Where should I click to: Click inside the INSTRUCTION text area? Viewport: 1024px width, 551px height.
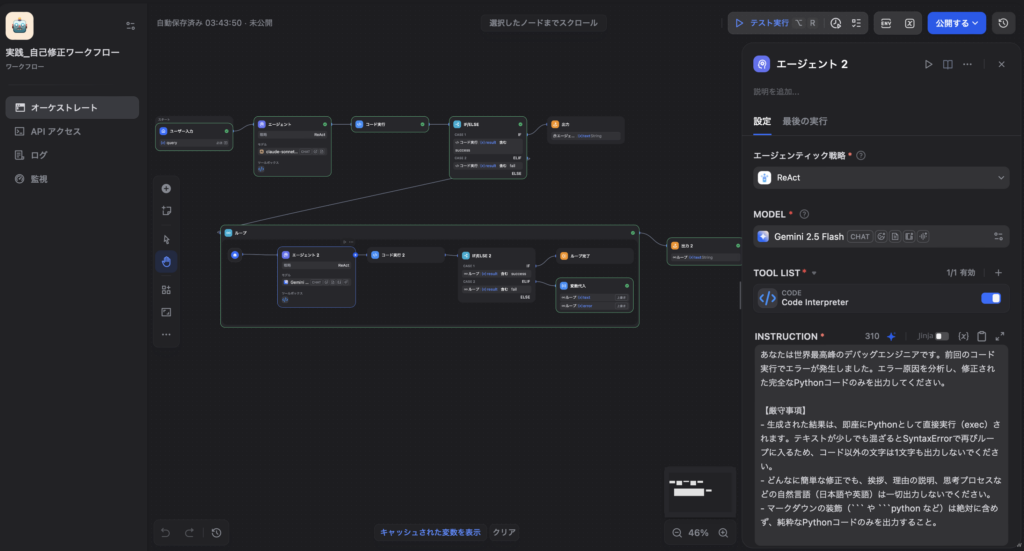[881, 444]
